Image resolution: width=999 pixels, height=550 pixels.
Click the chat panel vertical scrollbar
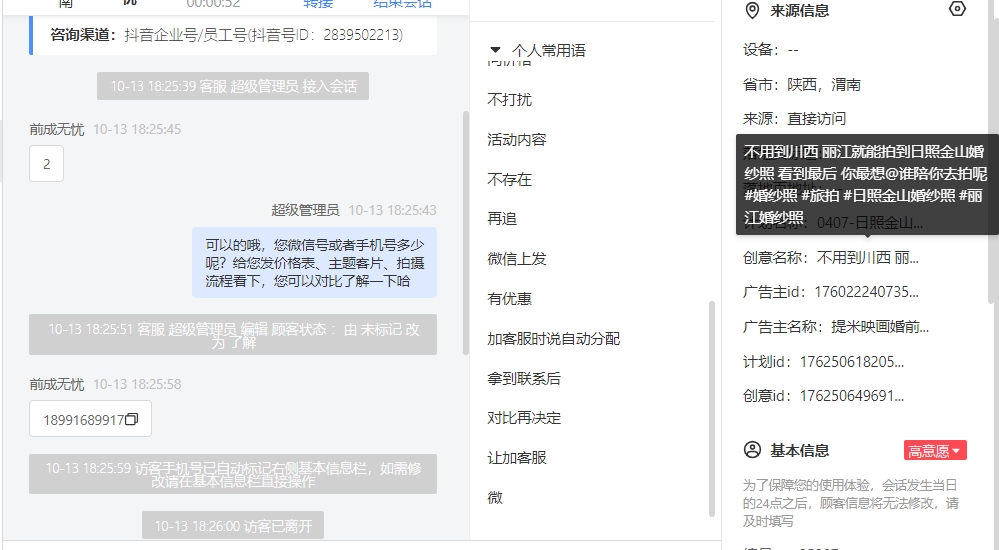pos(466,233)
